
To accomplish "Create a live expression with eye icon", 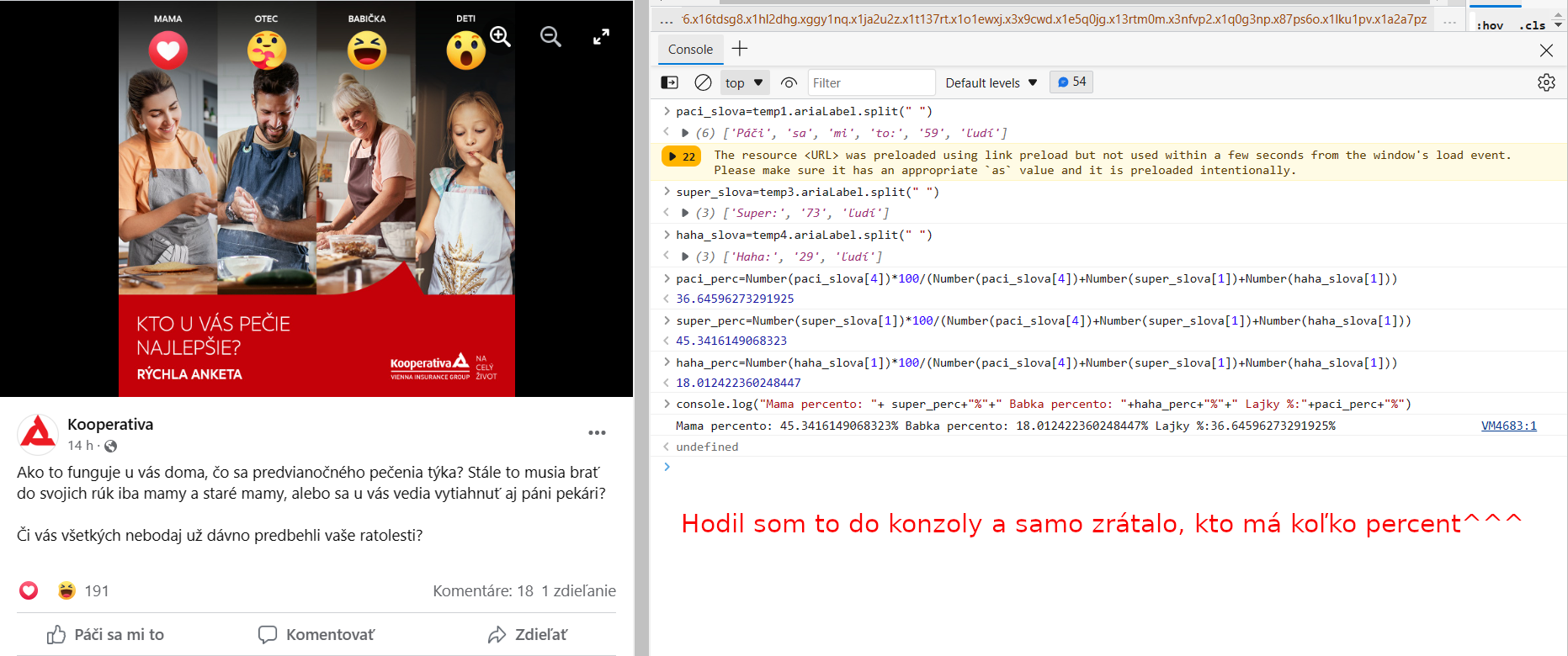I will [x=789, y=82].
